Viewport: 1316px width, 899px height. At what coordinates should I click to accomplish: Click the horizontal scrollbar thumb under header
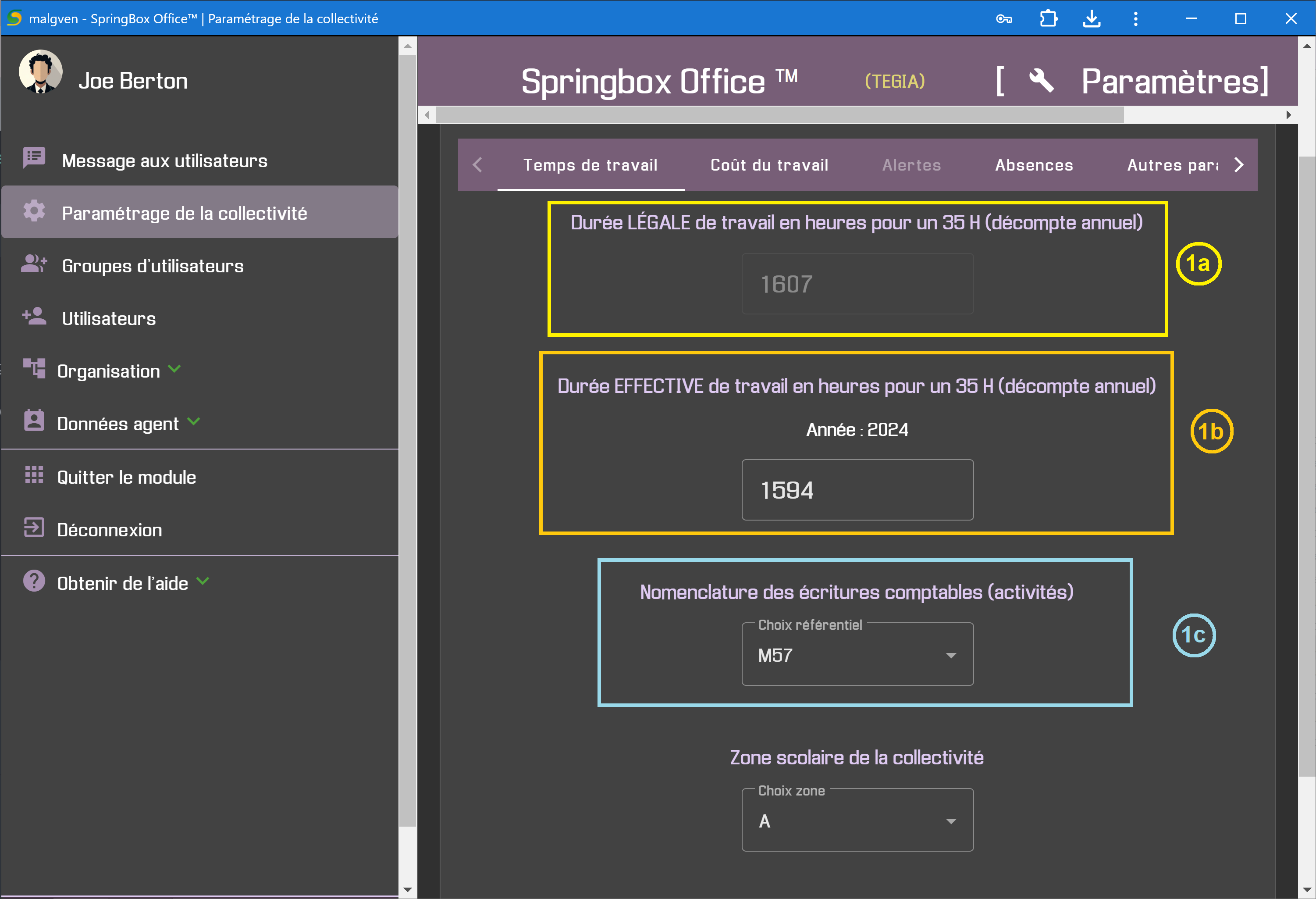pos(780,115)
